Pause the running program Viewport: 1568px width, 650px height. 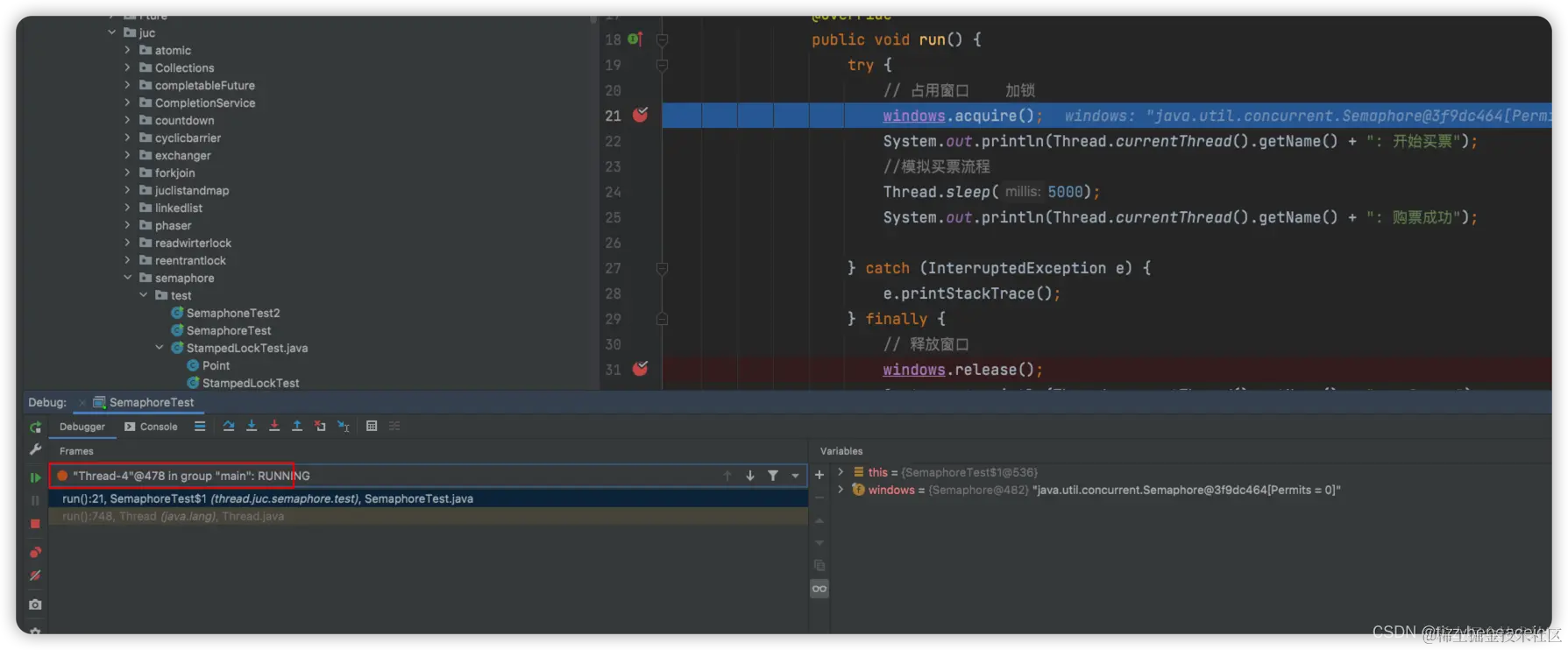35,500
